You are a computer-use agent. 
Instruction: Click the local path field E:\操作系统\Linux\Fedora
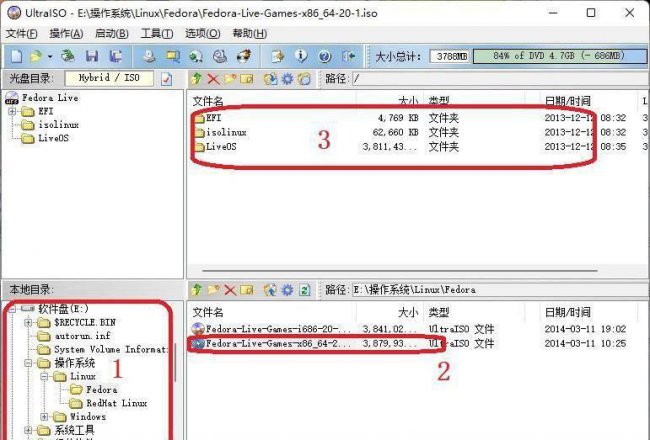pyautogui.click(x=500, y=289)
